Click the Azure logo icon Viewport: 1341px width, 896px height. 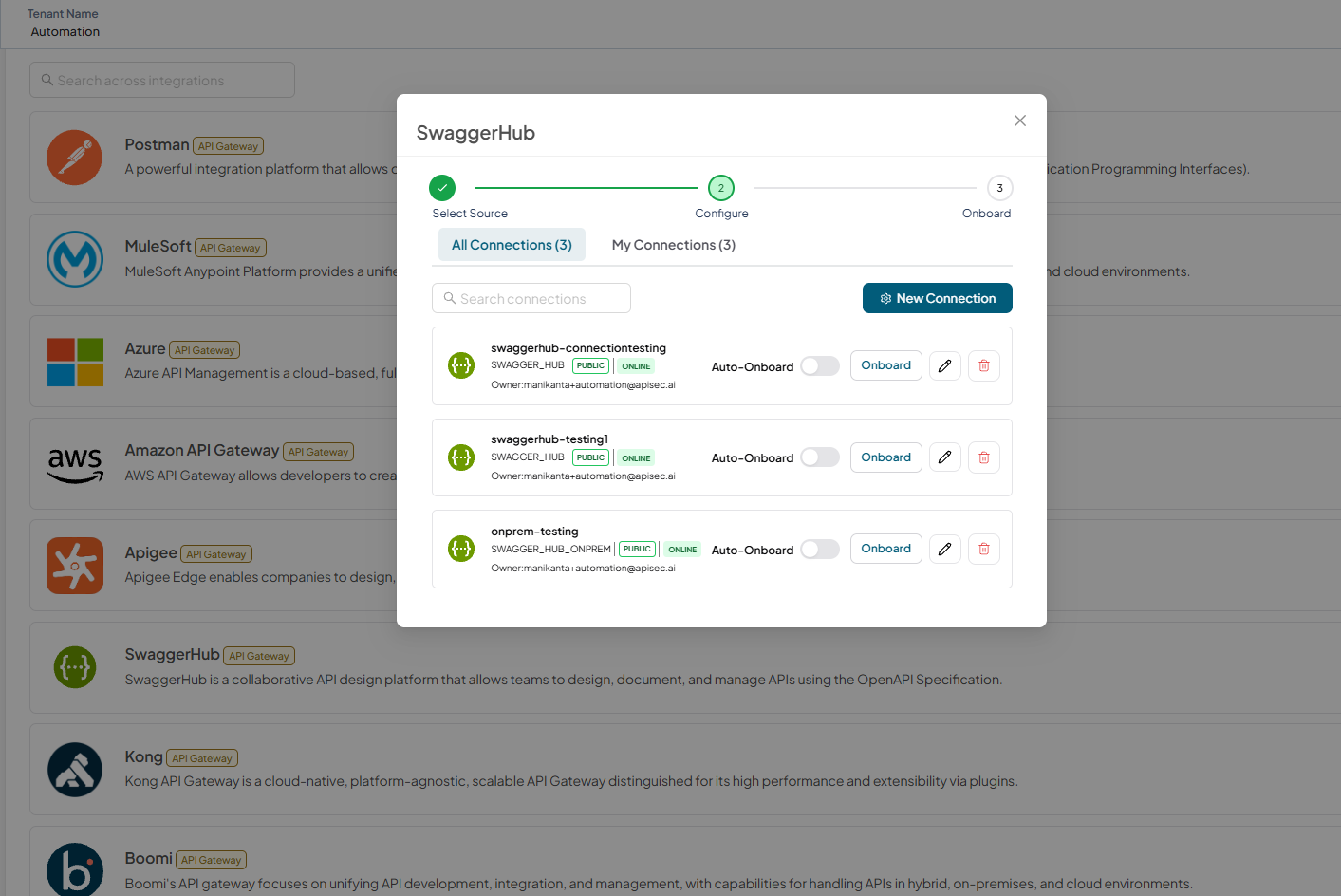pyautogui.click(x=75, y=362)
